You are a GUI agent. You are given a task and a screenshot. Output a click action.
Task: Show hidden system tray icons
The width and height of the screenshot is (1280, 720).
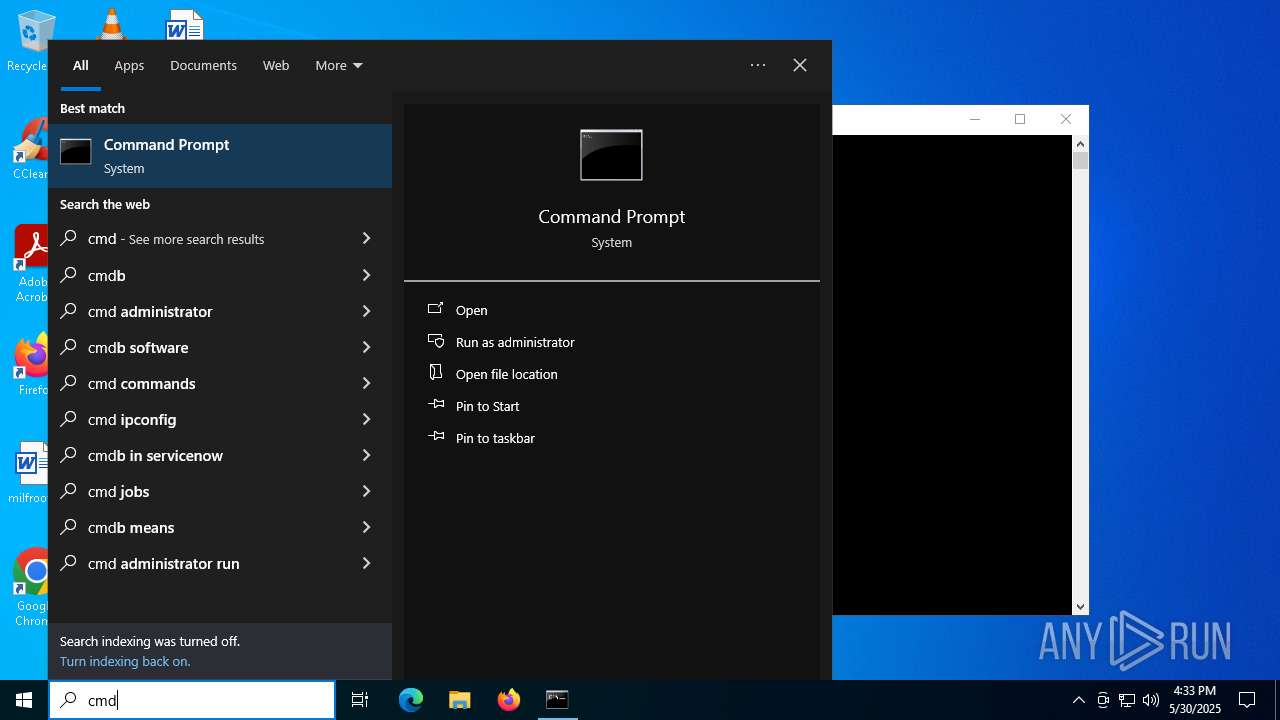(x=1078, y=700)
